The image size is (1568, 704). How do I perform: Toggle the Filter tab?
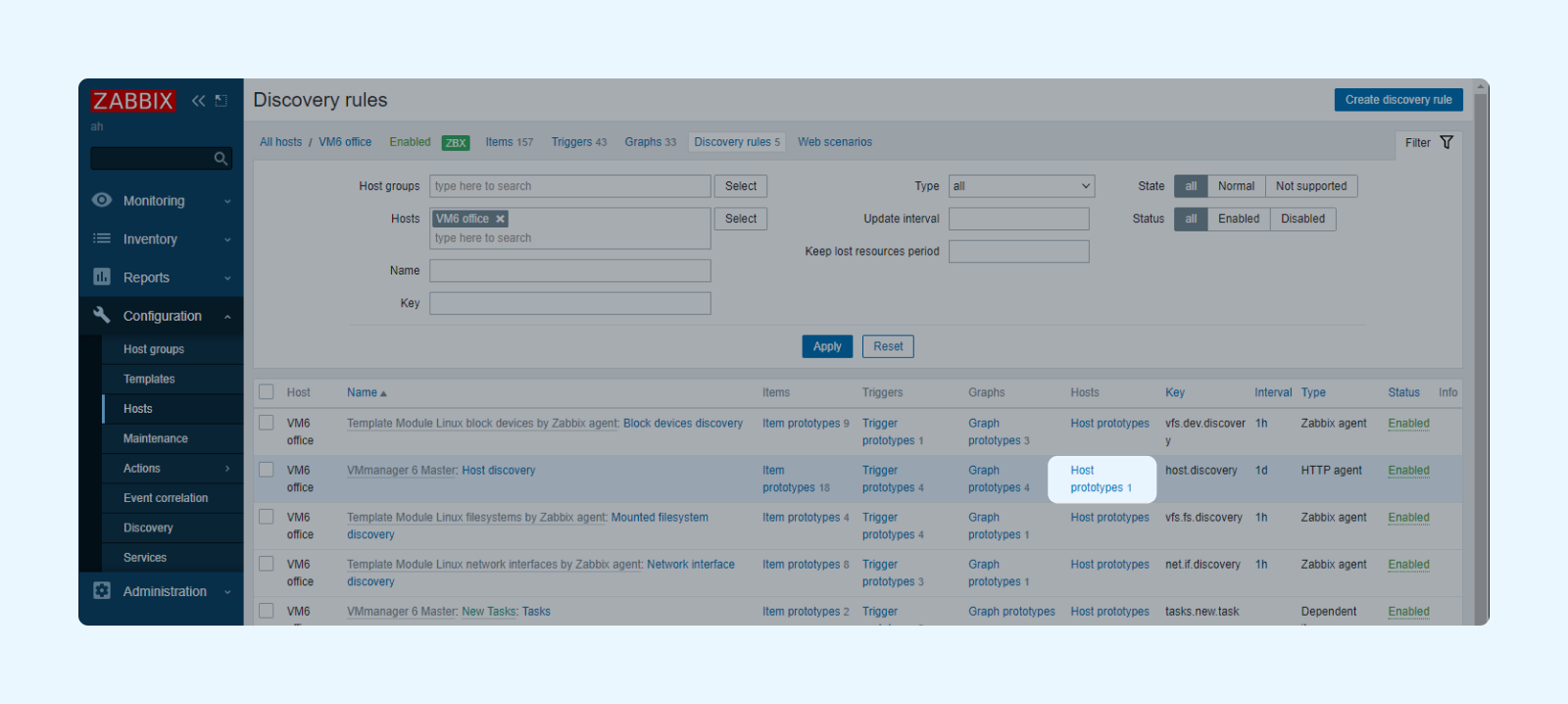pos(1429,143)
